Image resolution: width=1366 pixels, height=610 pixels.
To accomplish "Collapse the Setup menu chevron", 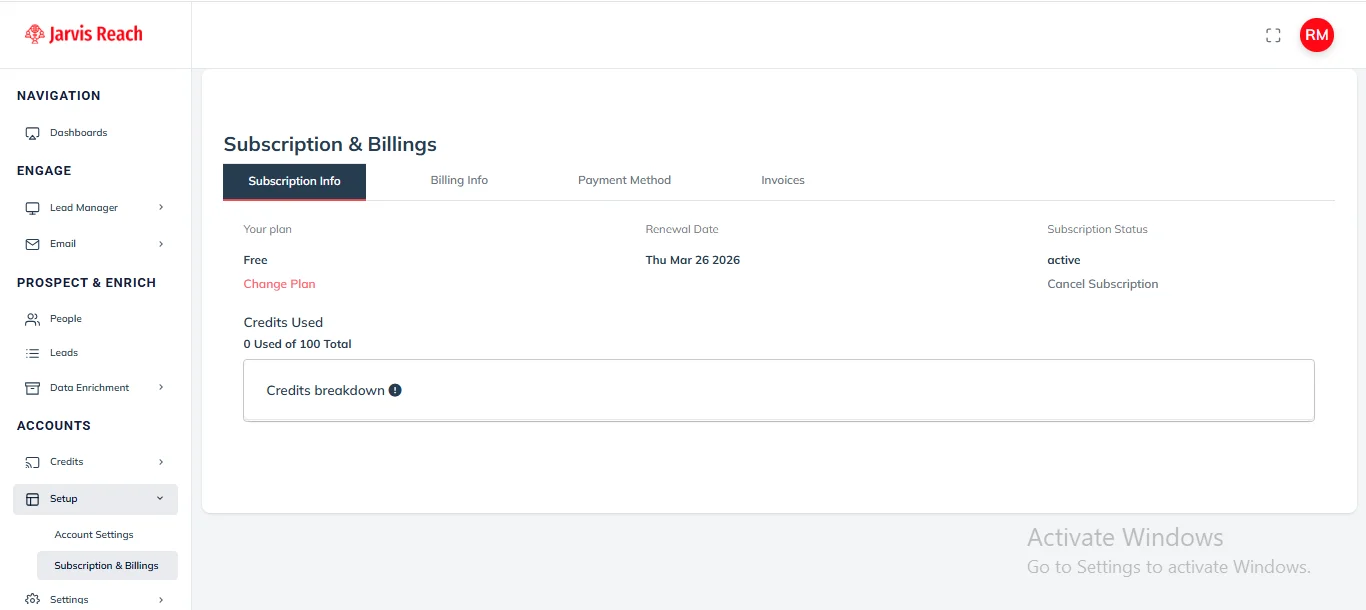I will [x=160, y=498].
